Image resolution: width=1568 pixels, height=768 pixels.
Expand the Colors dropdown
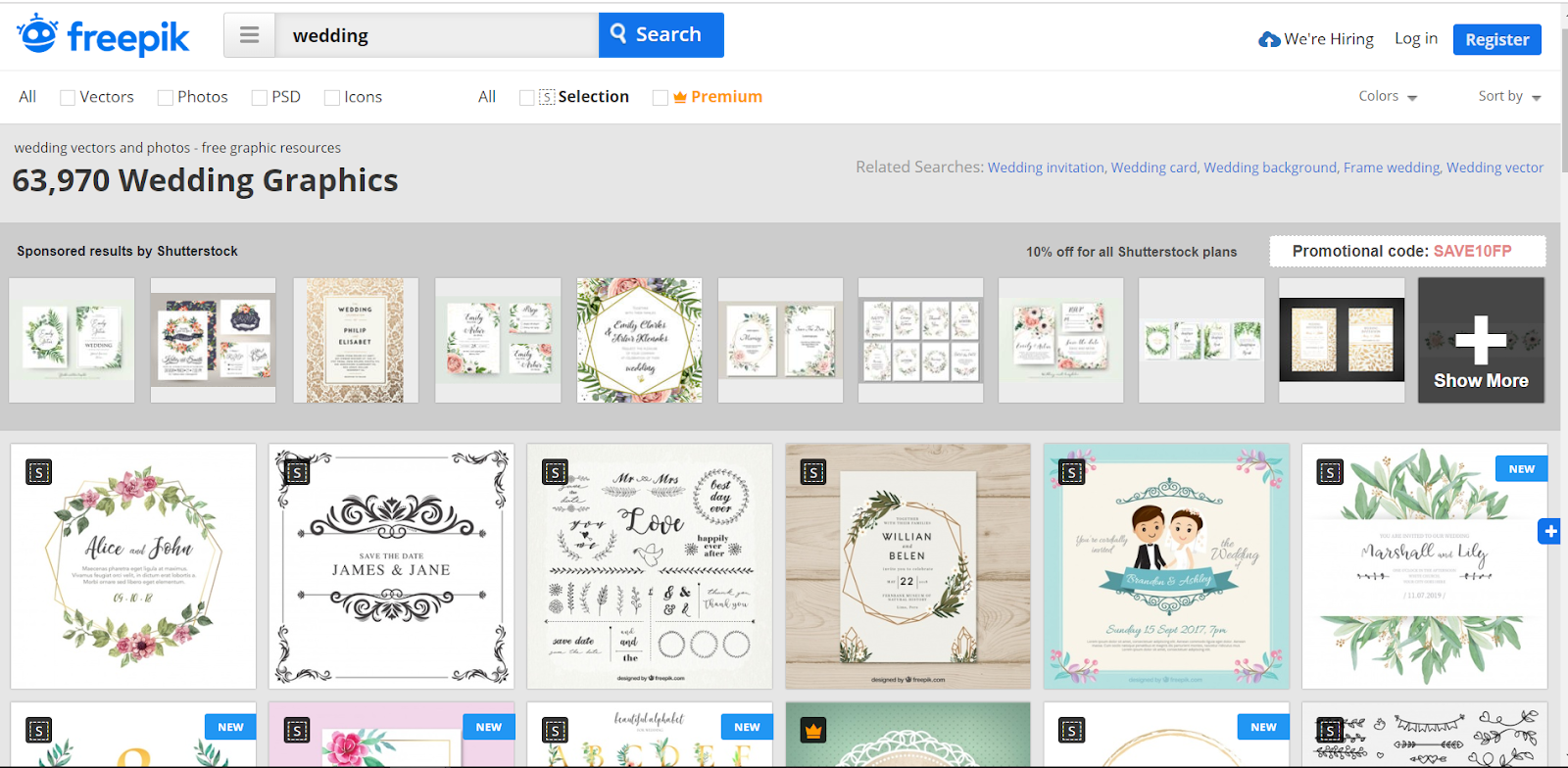[x=1388, y=96]
